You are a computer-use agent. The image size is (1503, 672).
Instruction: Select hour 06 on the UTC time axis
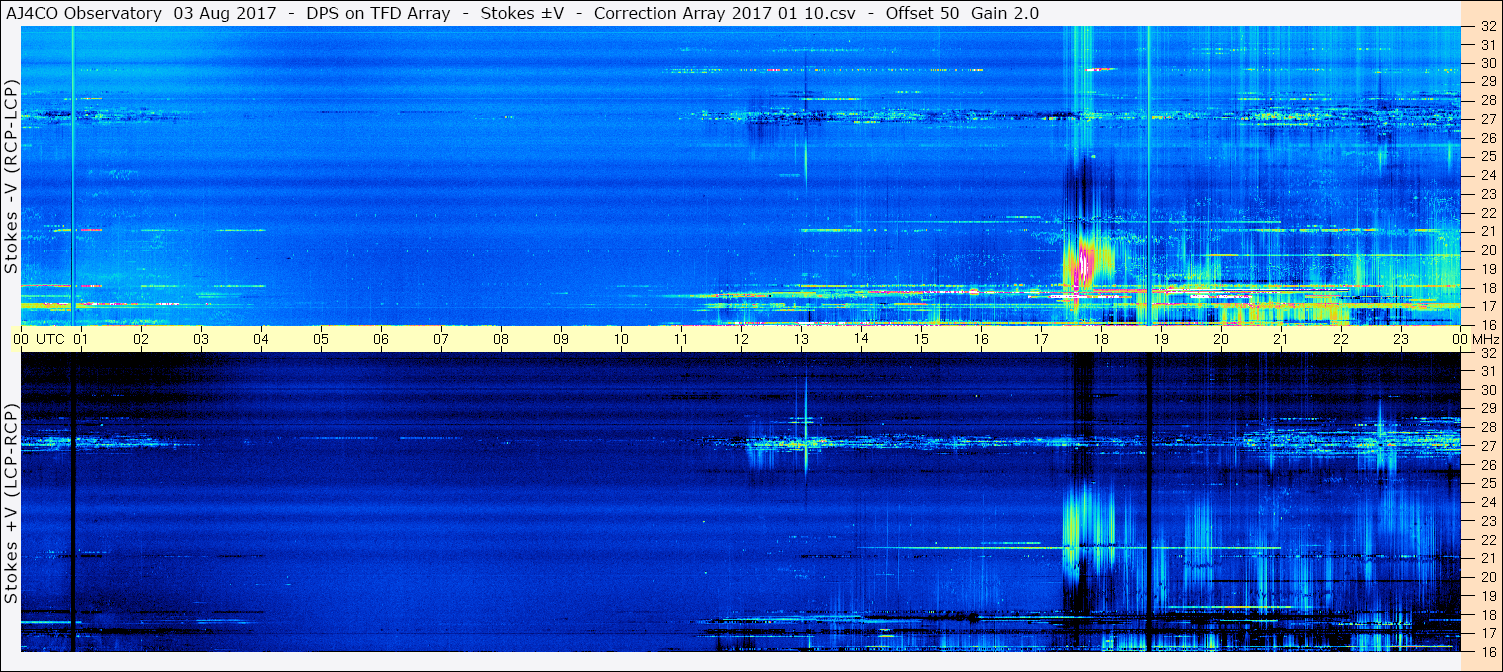tap(381, 339)
